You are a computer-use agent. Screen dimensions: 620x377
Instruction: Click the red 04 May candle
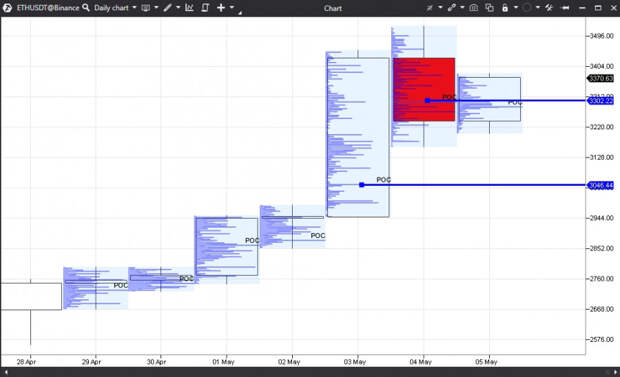(x=424, y=89)
